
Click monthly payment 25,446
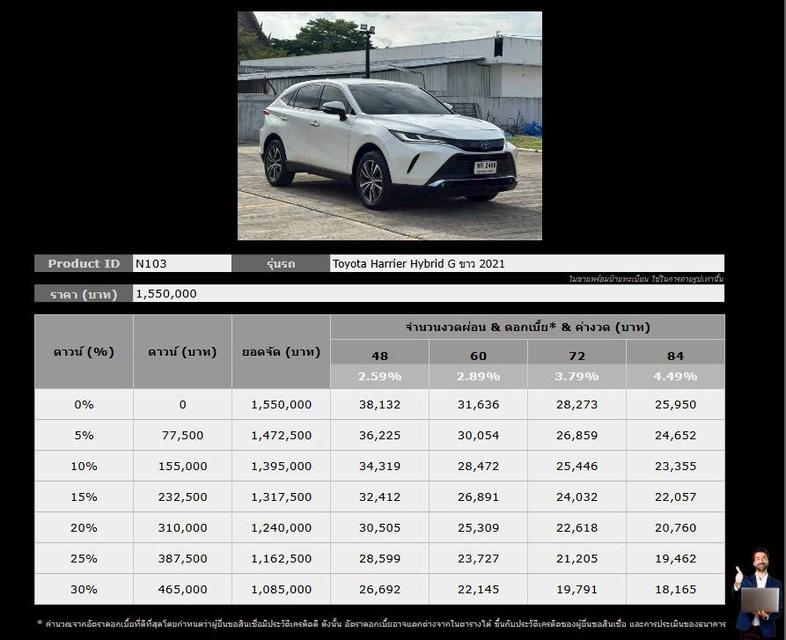tap(576, 466)
